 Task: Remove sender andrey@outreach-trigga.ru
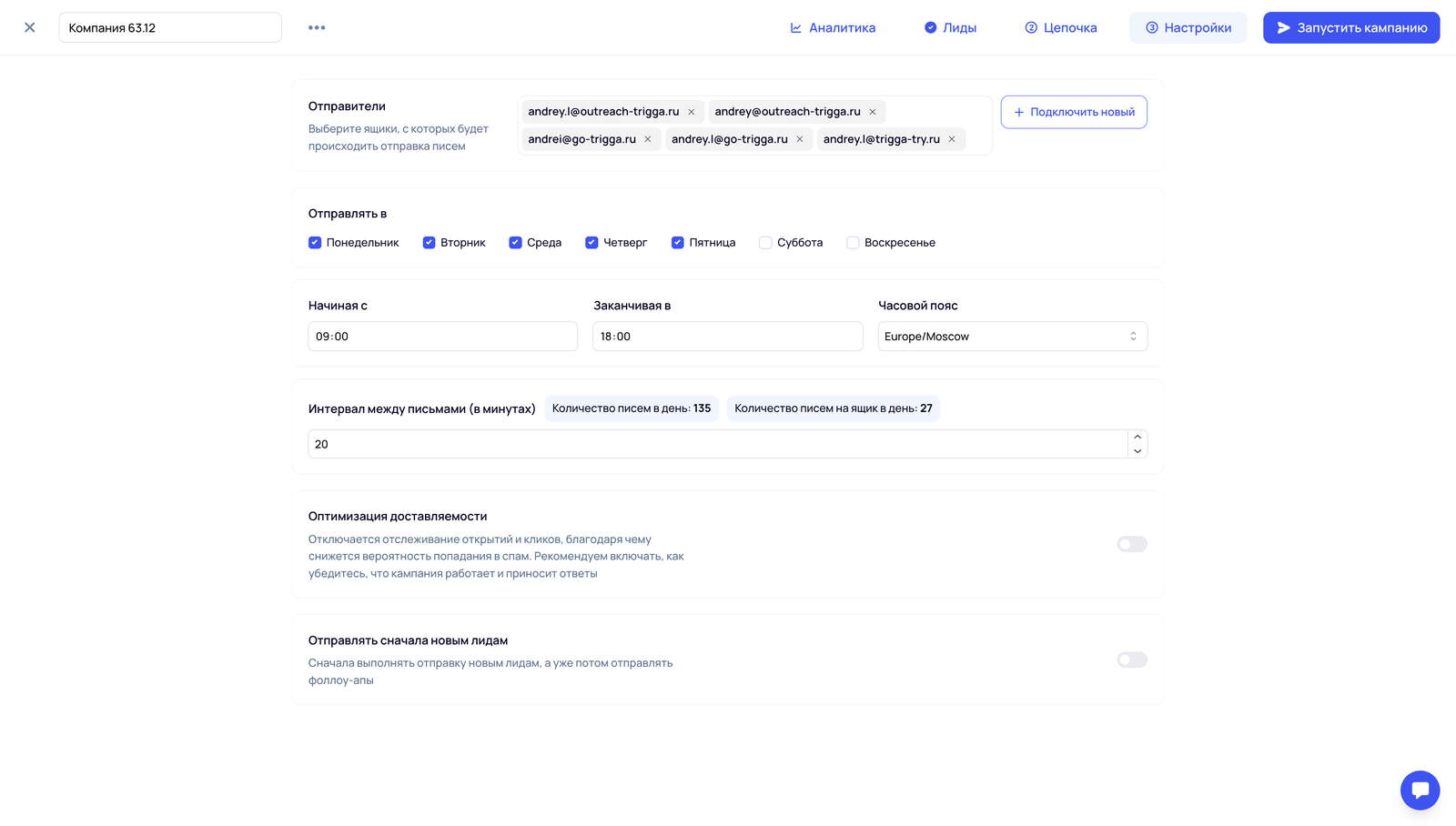point(873,112)
